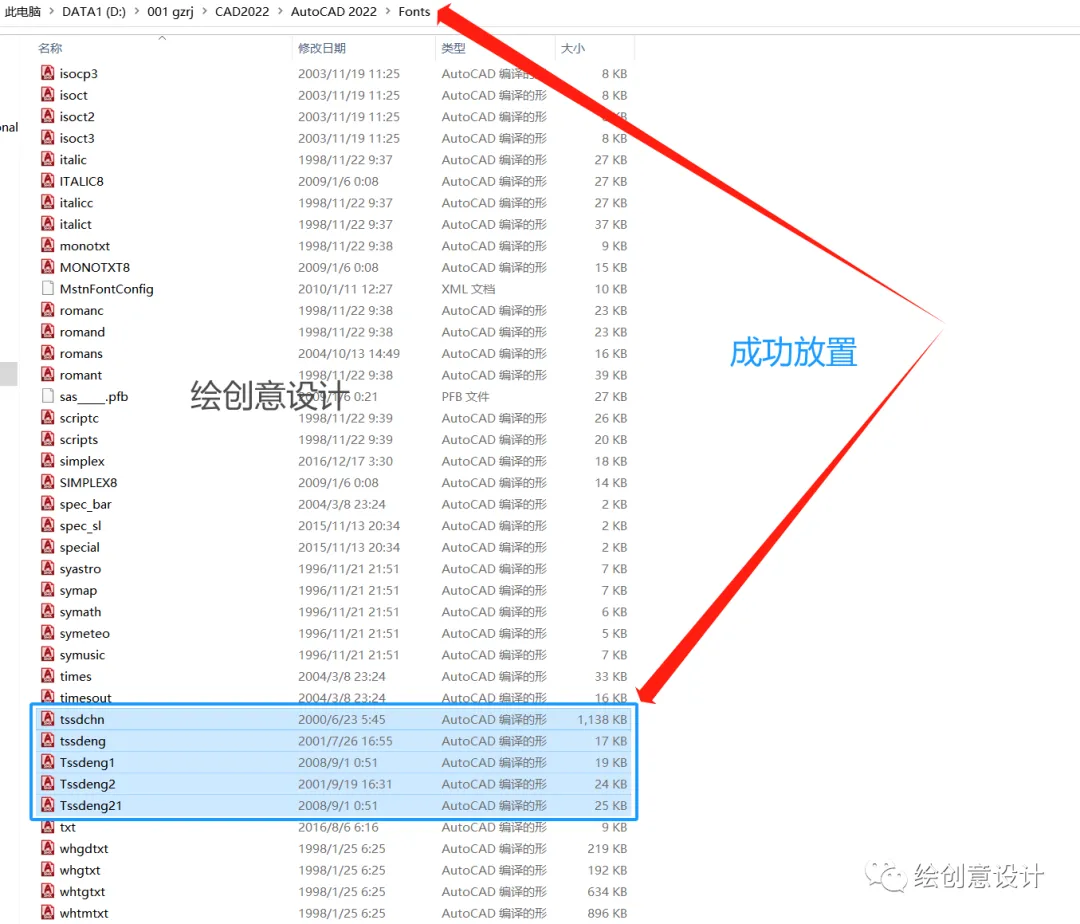
Task: Click the MstnFontConfig XML file icon
Action: (48, 288)
